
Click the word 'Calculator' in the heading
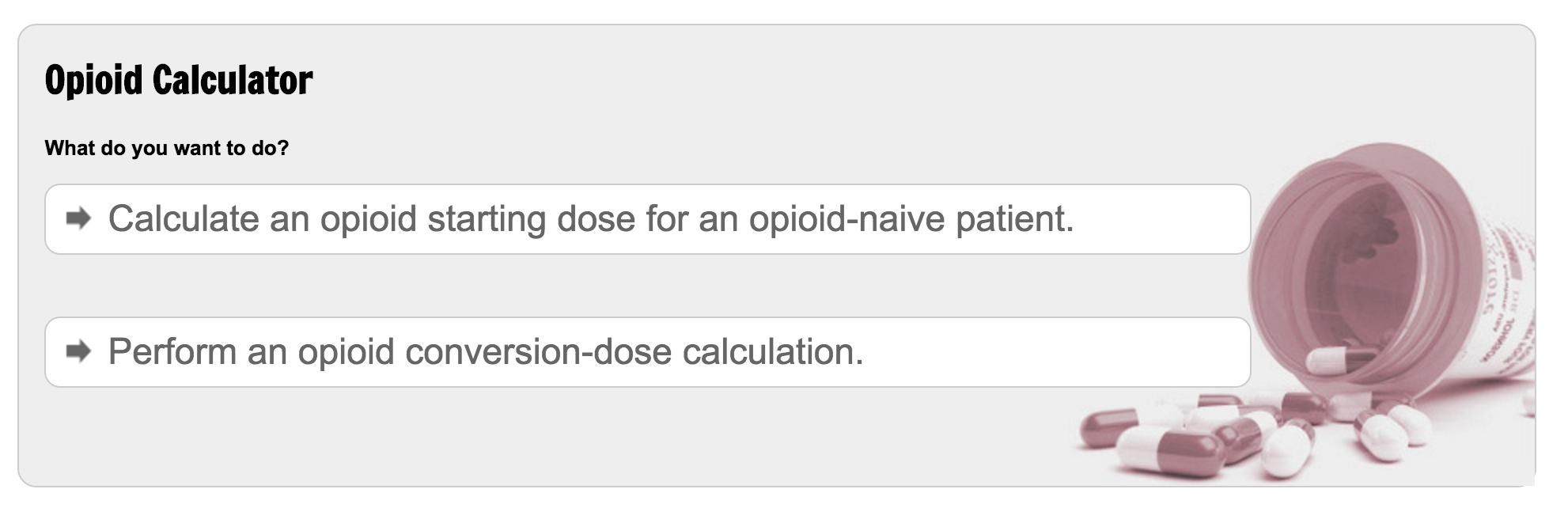233,81
